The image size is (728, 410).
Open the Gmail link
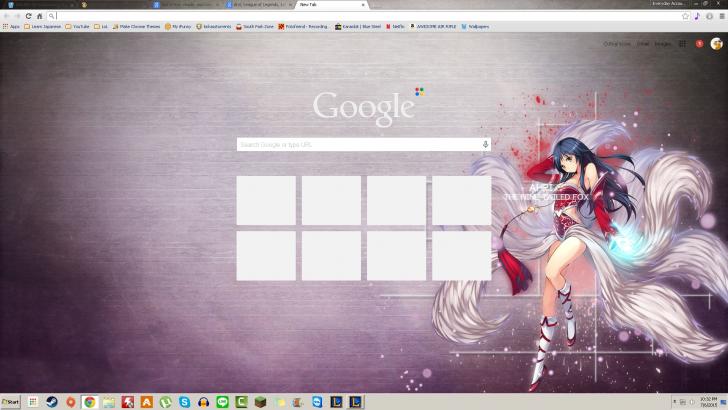(643, 44)
